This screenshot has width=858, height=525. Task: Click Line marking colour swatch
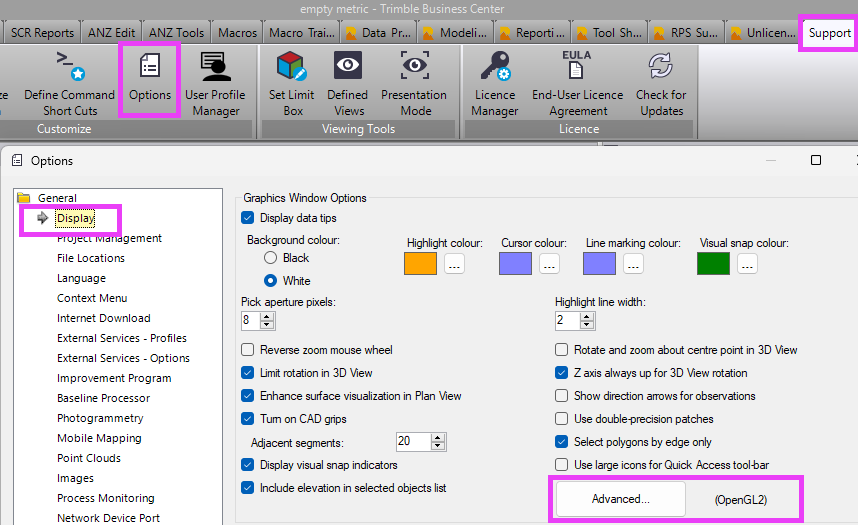tap(599, 263)
